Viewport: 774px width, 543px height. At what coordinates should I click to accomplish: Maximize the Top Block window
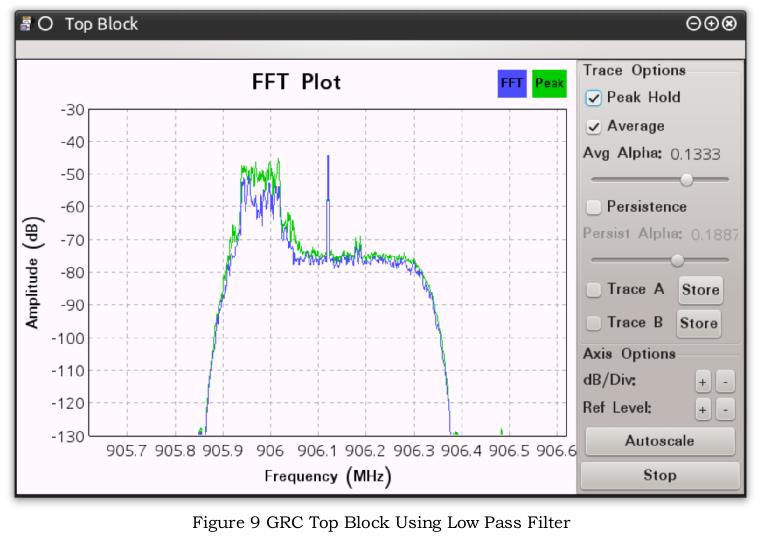click(711, 23)
